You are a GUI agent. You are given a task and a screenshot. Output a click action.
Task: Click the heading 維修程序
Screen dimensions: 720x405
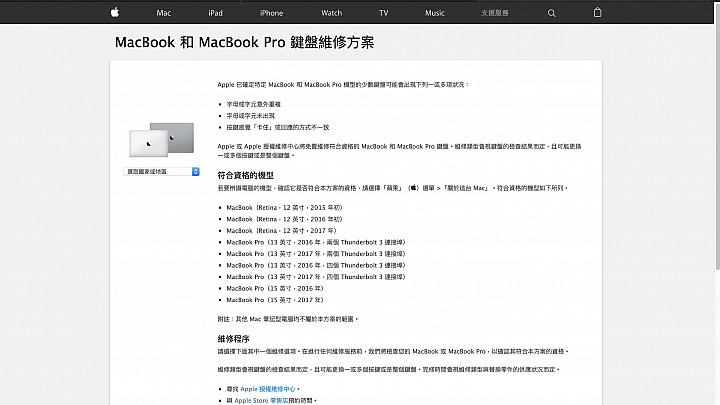[x=233, y=339]
